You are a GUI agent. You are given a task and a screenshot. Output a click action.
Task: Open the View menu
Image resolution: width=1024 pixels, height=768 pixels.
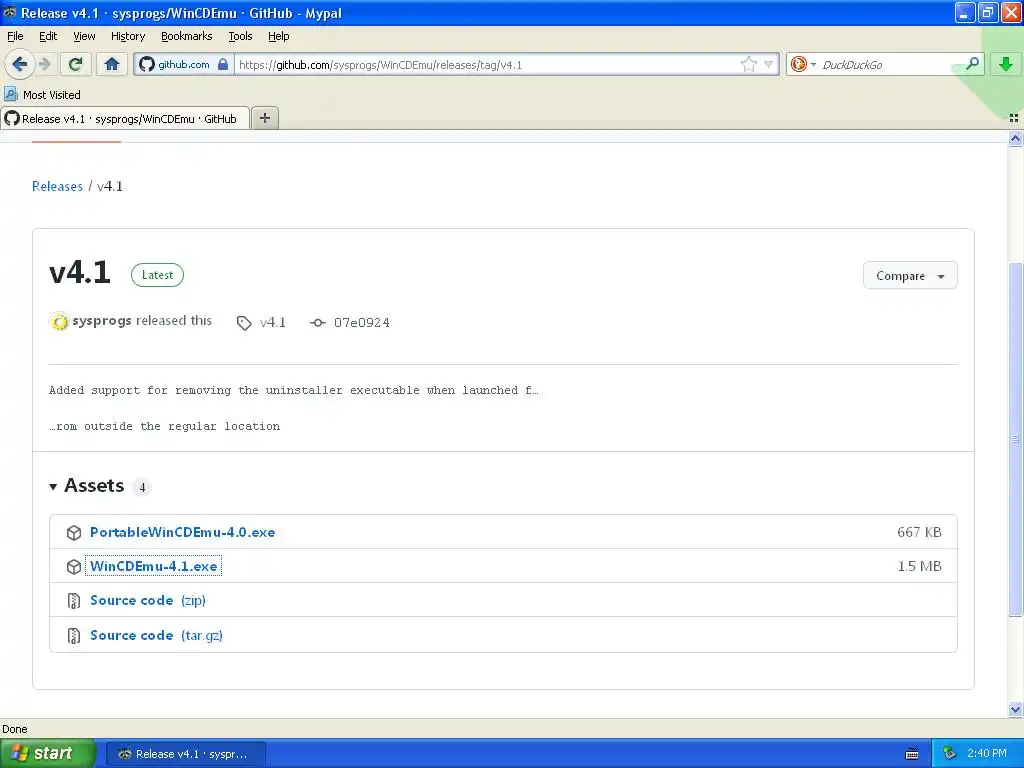click(x=84, y=36)
